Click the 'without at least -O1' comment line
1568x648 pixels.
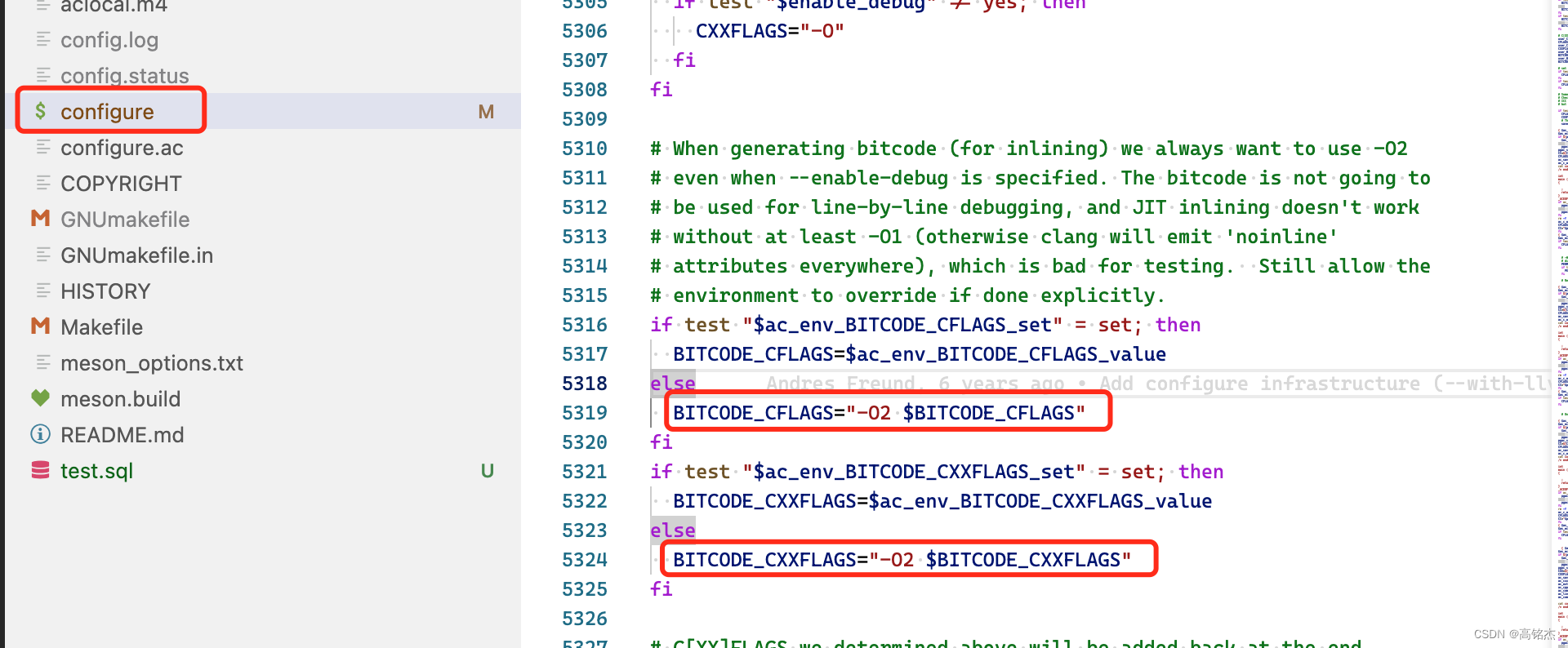tap(994, 237)
